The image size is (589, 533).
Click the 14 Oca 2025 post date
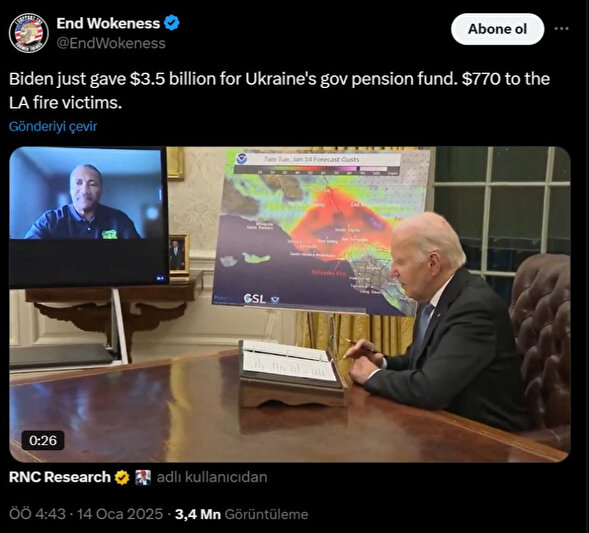[120, 514]
